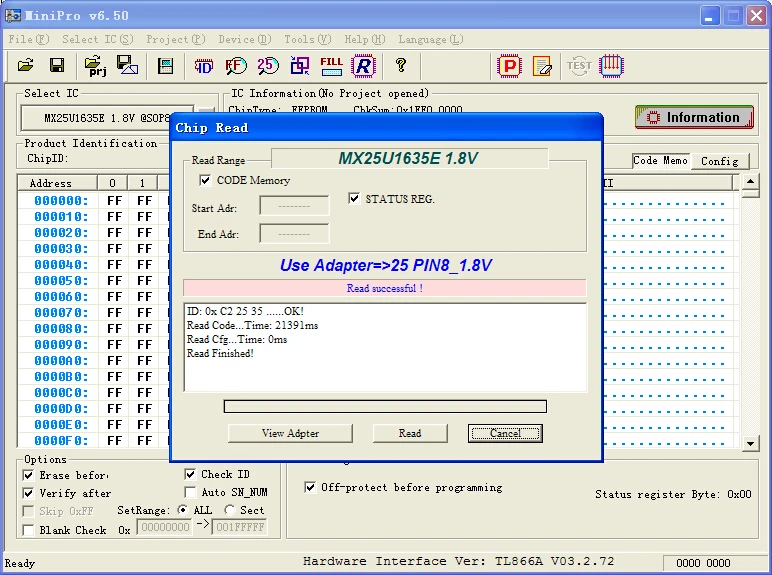Cancel the Chip Read dialog
772x575 pixels.
(x=505, y=433)
